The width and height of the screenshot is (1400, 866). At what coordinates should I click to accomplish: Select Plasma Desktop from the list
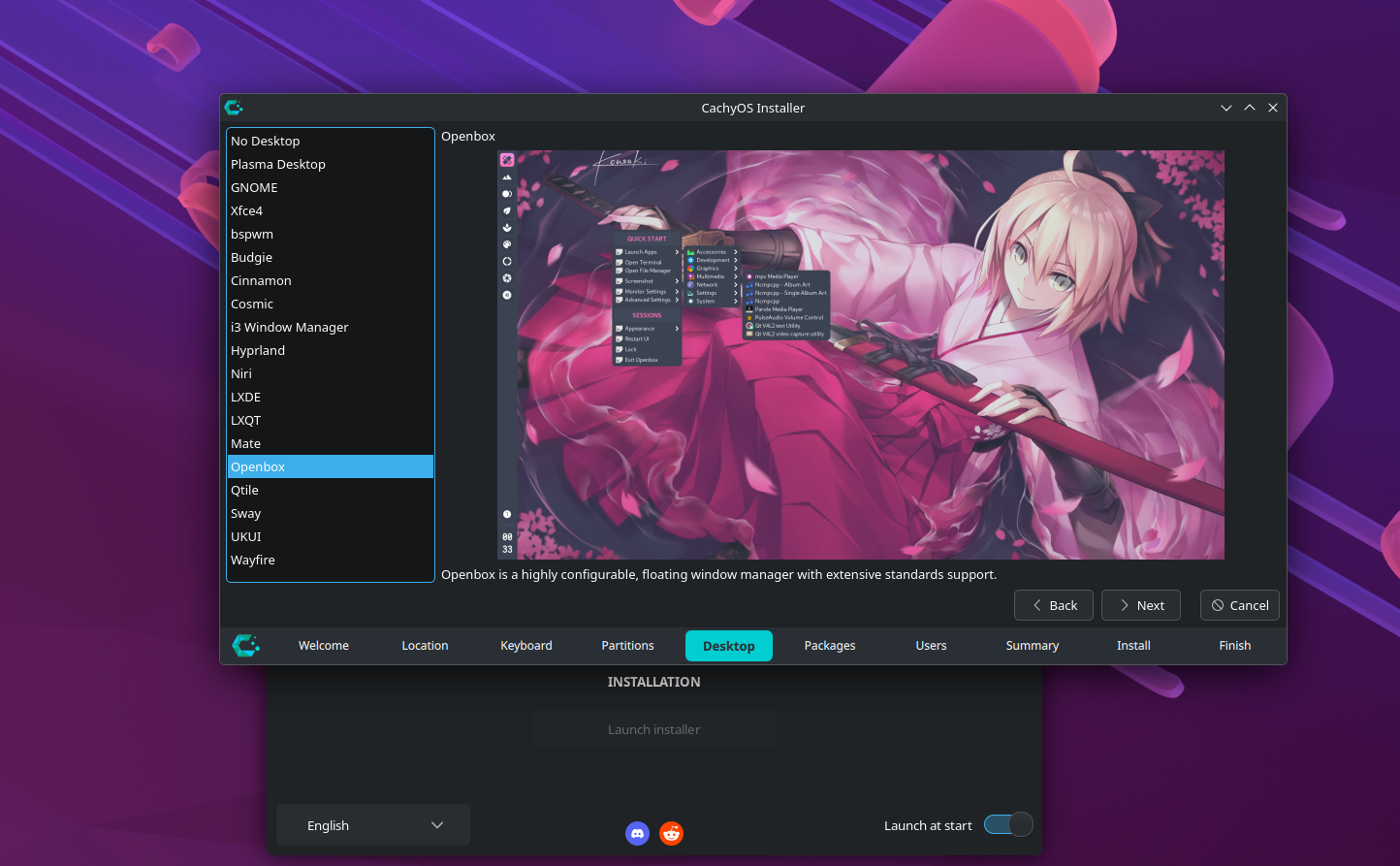coord(278,164)
